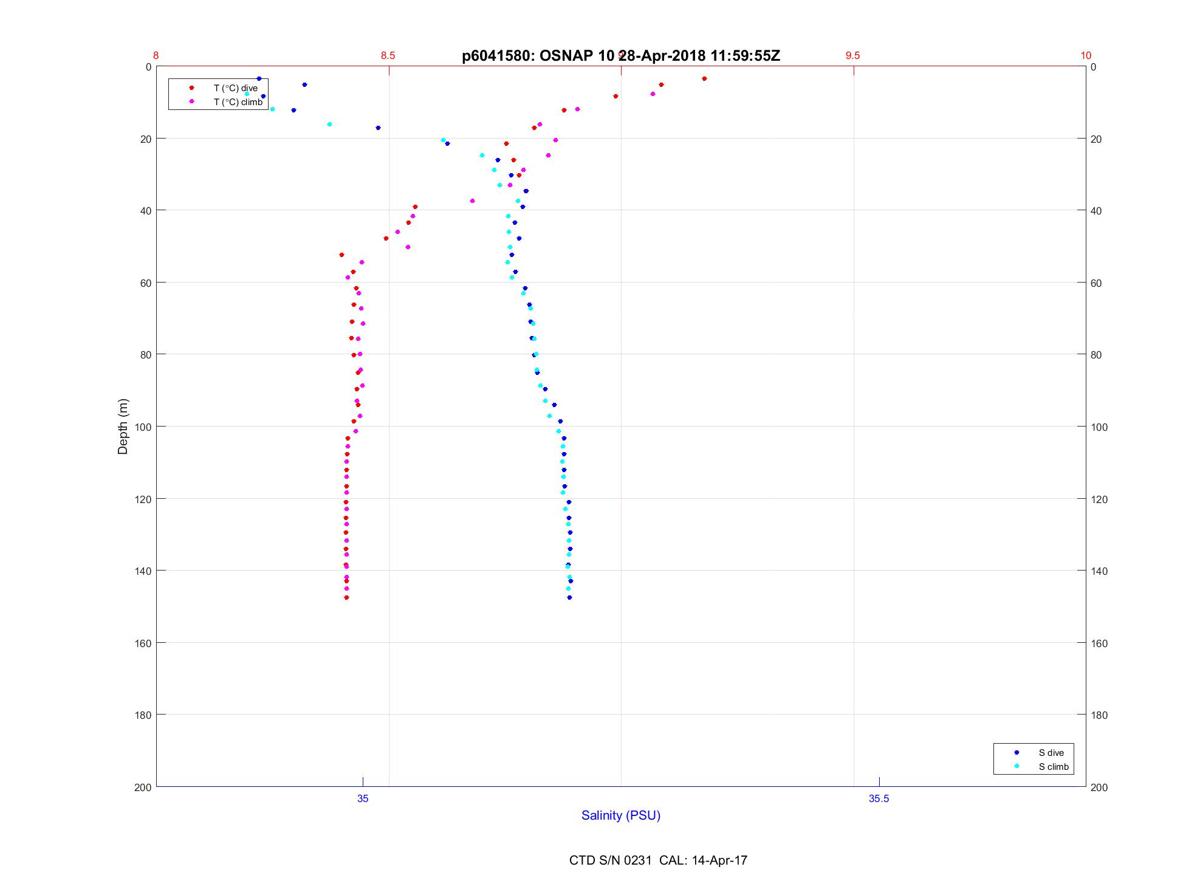The width and height of the screenshot is (1200, 885).
Task: Click the "S dive" legend label
Action: pyautogui.click(x=1051, y=752)
